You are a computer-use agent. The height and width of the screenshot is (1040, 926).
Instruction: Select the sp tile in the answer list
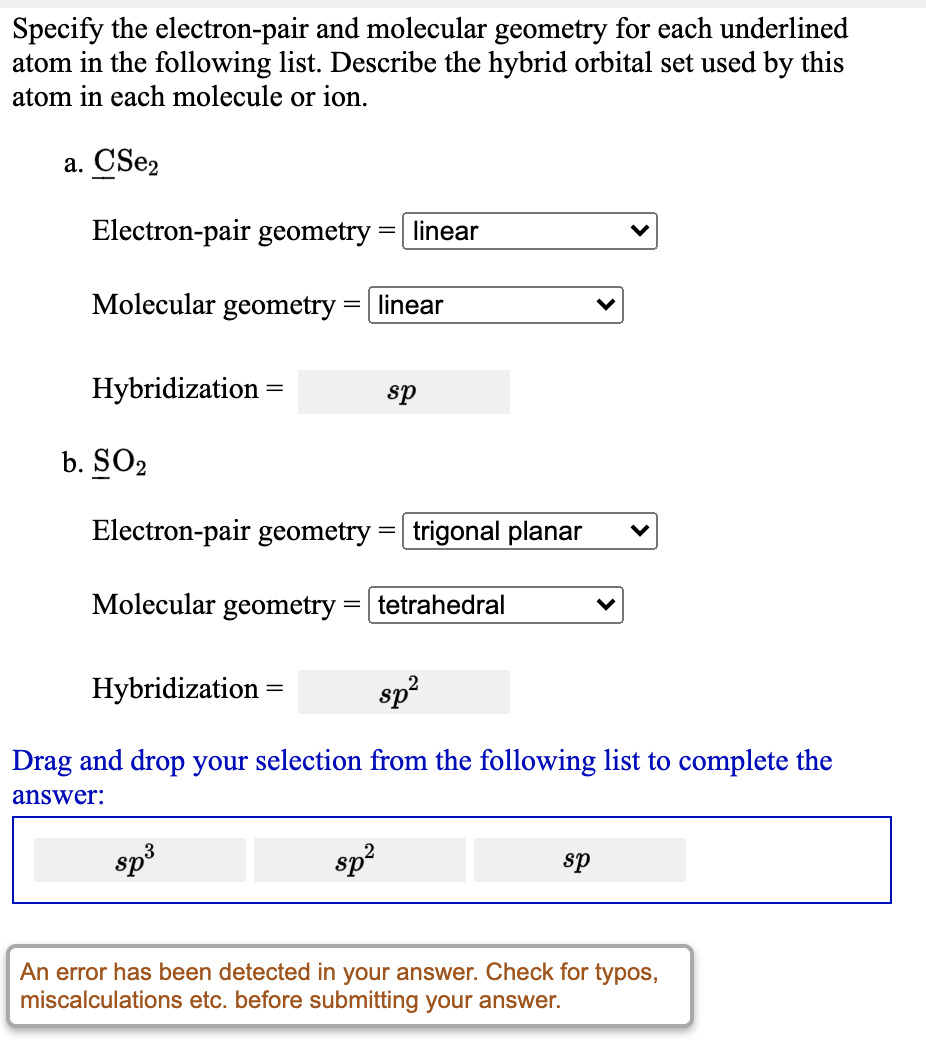pyautogui.click(x=579, y=859)
